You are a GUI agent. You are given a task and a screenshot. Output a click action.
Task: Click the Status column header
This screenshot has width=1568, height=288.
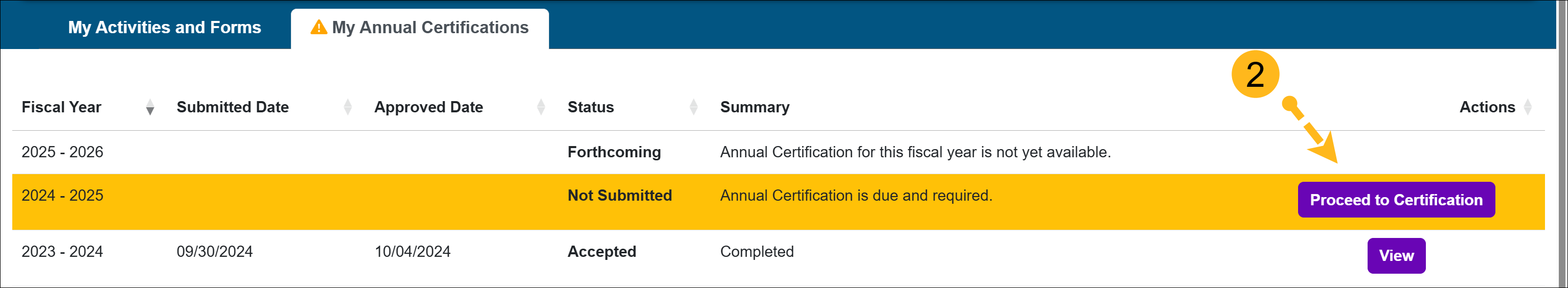[x=590, y=108]
